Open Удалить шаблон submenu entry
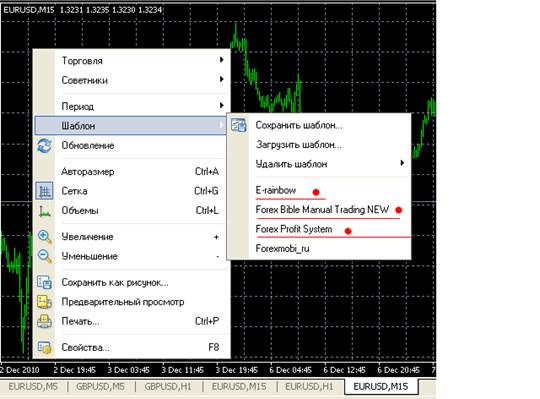 coord(319,164)
